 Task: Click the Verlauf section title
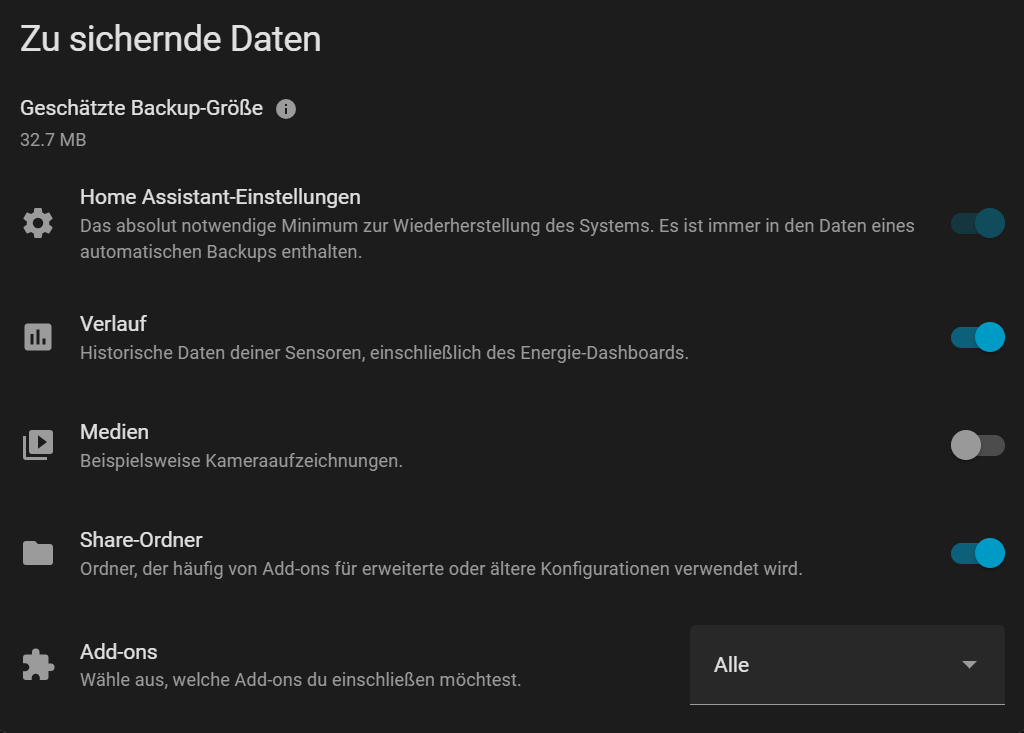click(113, 323)
